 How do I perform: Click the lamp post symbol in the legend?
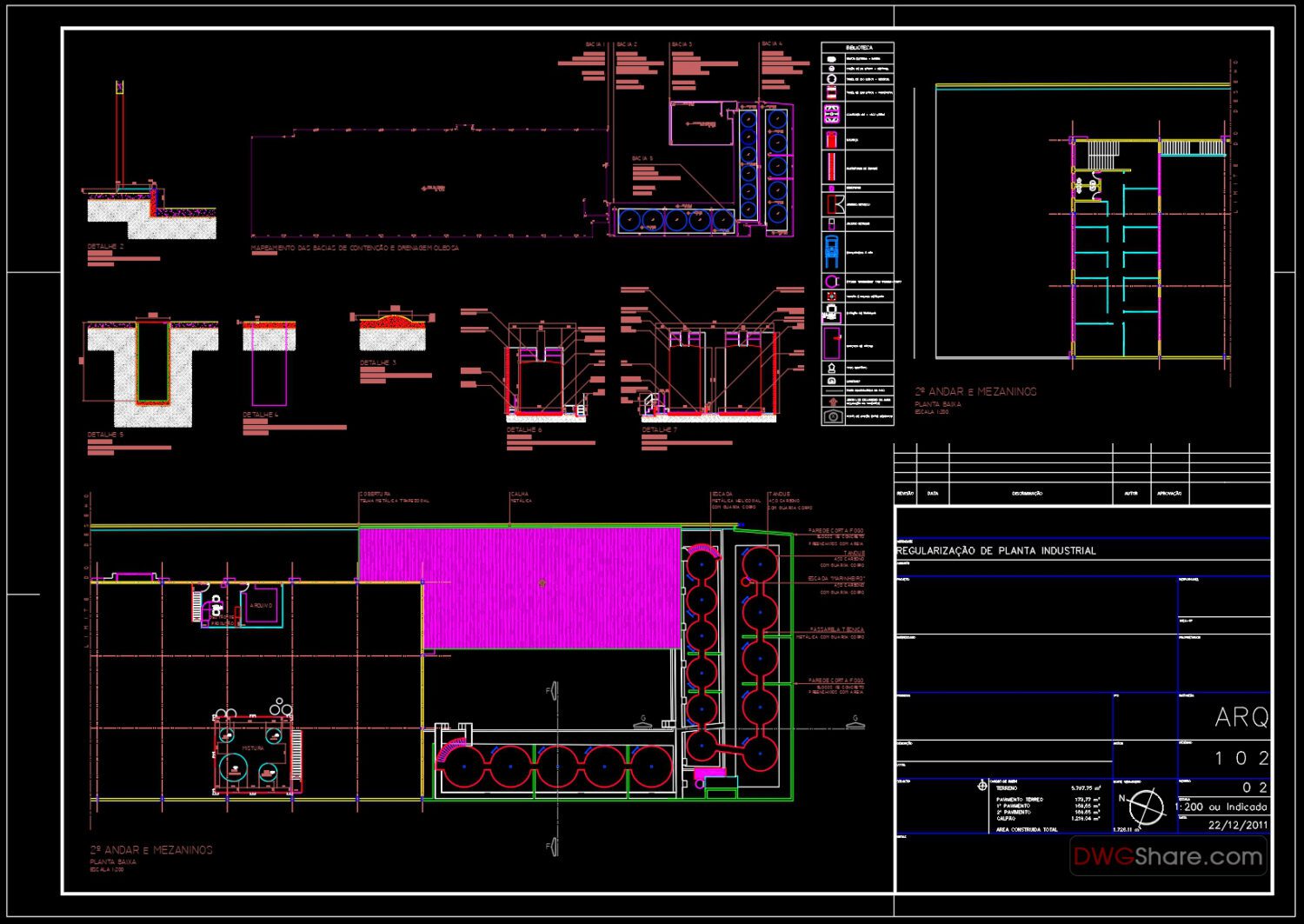click(x=830, y=367)
